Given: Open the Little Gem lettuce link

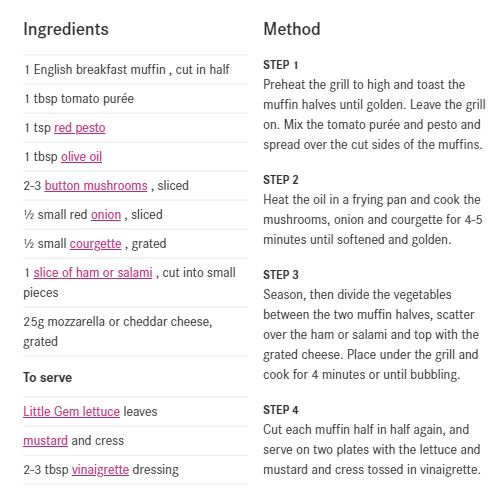Looking at the screenshot, I should (x=71, y=411).
